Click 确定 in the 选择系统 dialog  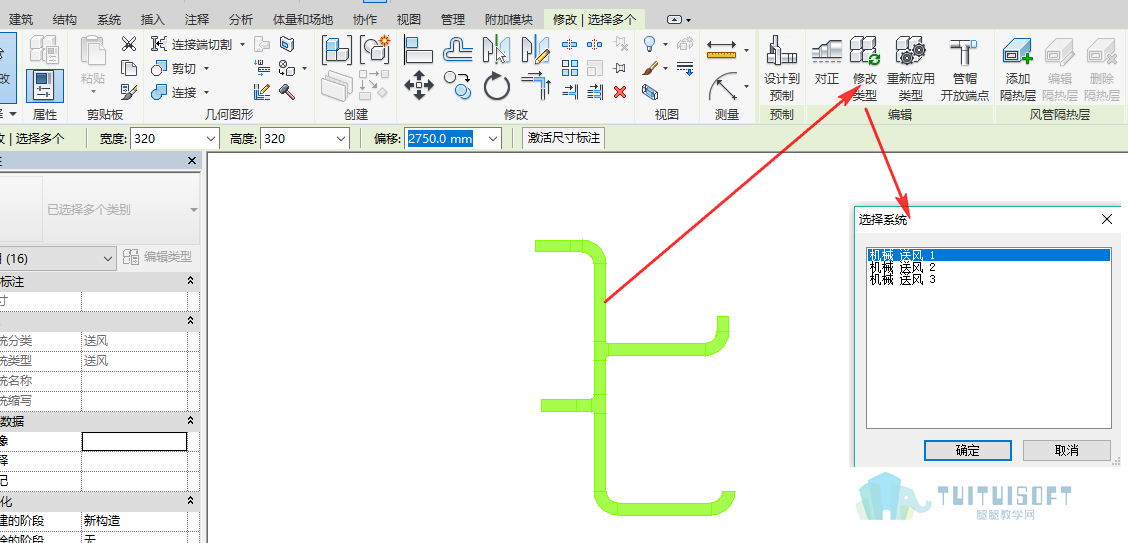click(968, 450)
